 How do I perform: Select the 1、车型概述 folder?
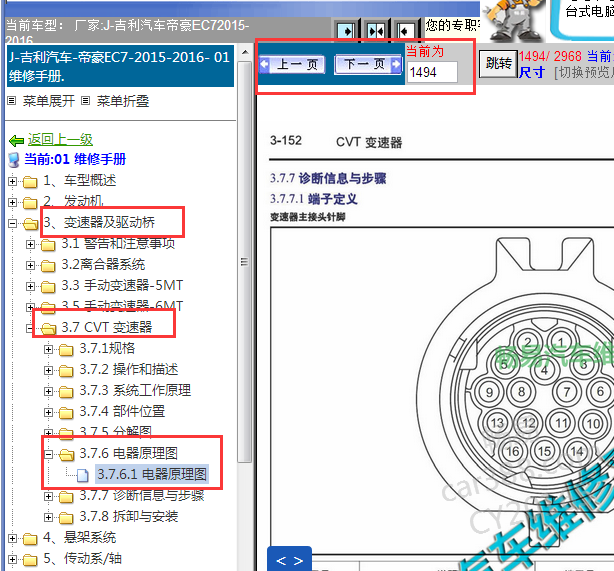coord(79,181)
